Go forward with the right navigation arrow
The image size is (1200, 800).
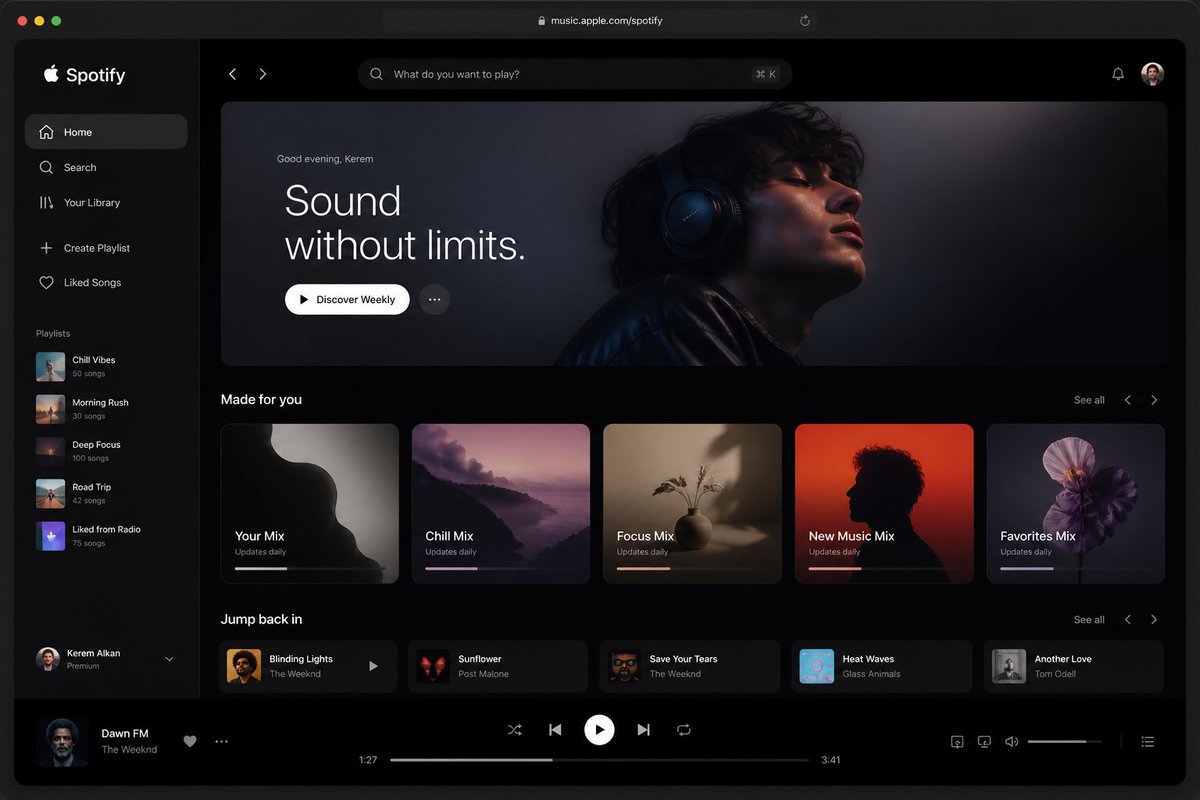coord(263,74)
